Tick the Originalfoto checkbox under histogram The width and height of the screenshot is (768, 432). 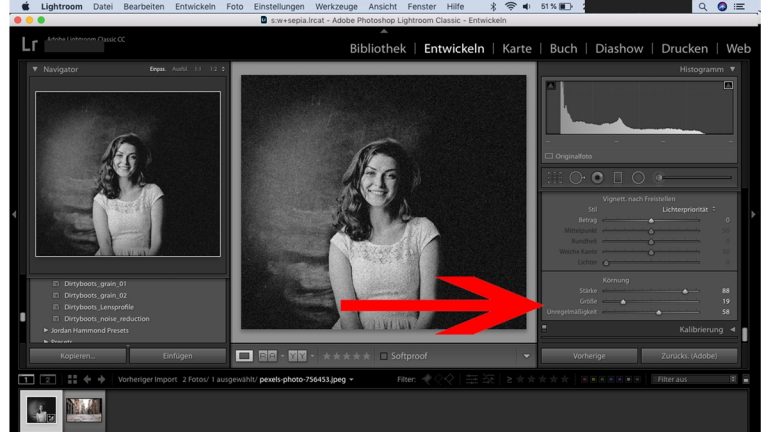549,157
